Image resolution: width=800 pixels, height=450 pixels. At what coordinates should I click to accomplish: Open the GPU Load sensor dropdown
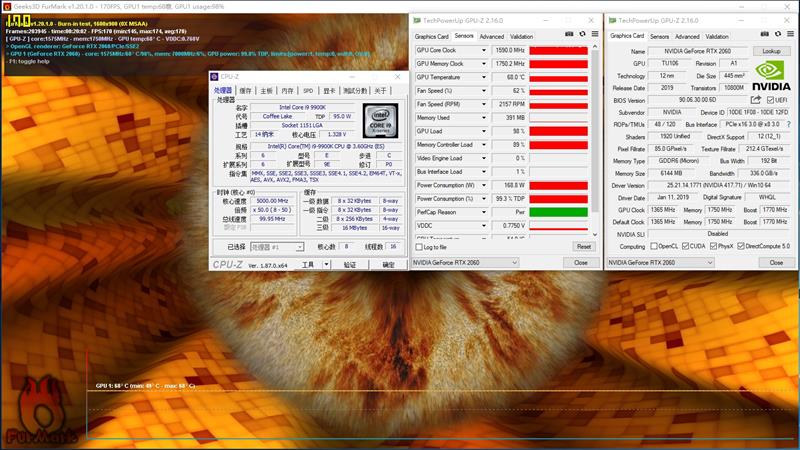[484, 131]
